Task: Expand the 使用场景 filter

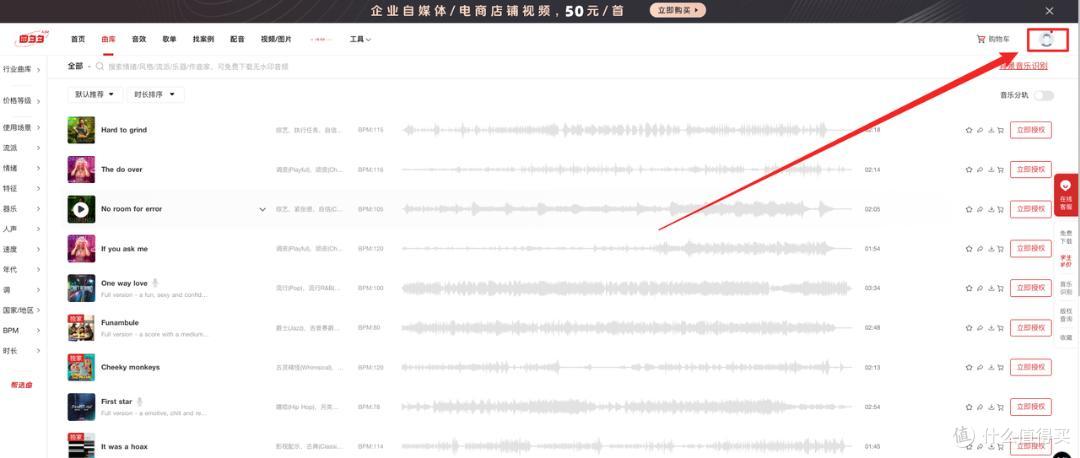Action: point(21,127)
